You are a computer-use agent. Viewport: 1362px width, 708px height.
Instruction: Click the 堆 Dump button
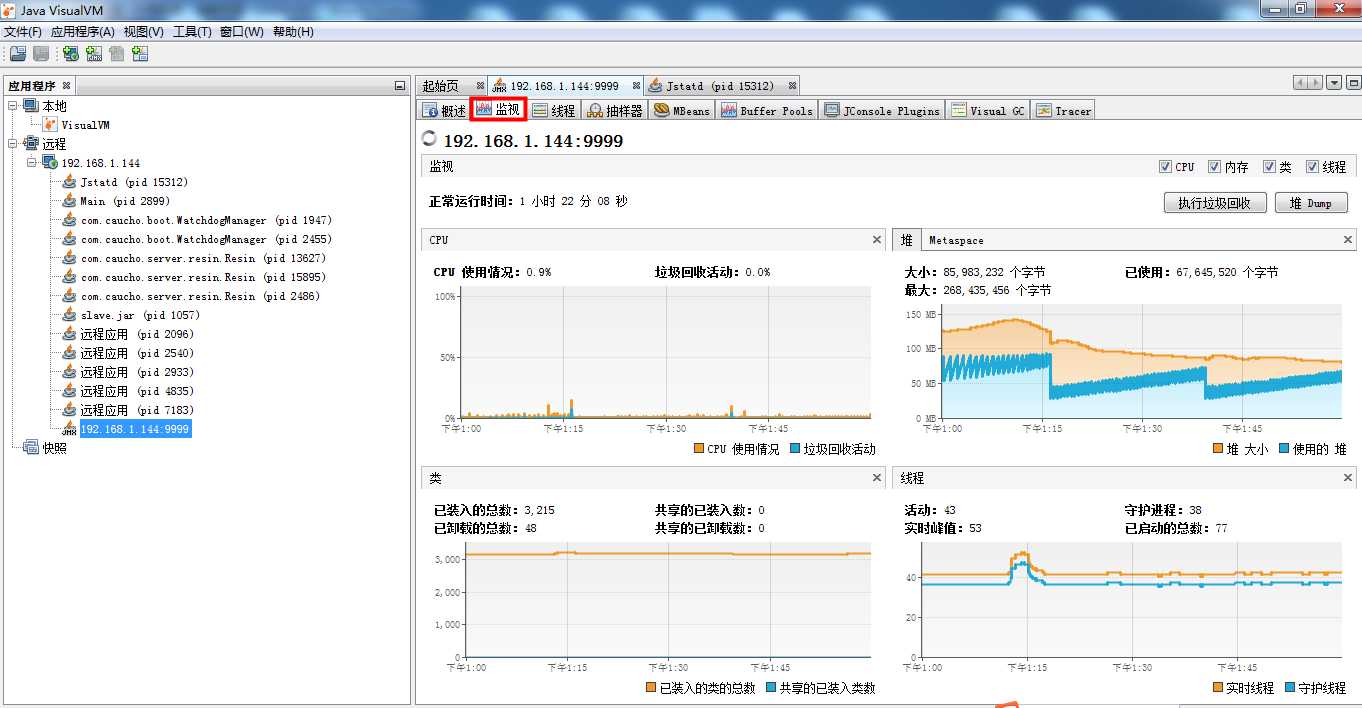coord(1312,203)
